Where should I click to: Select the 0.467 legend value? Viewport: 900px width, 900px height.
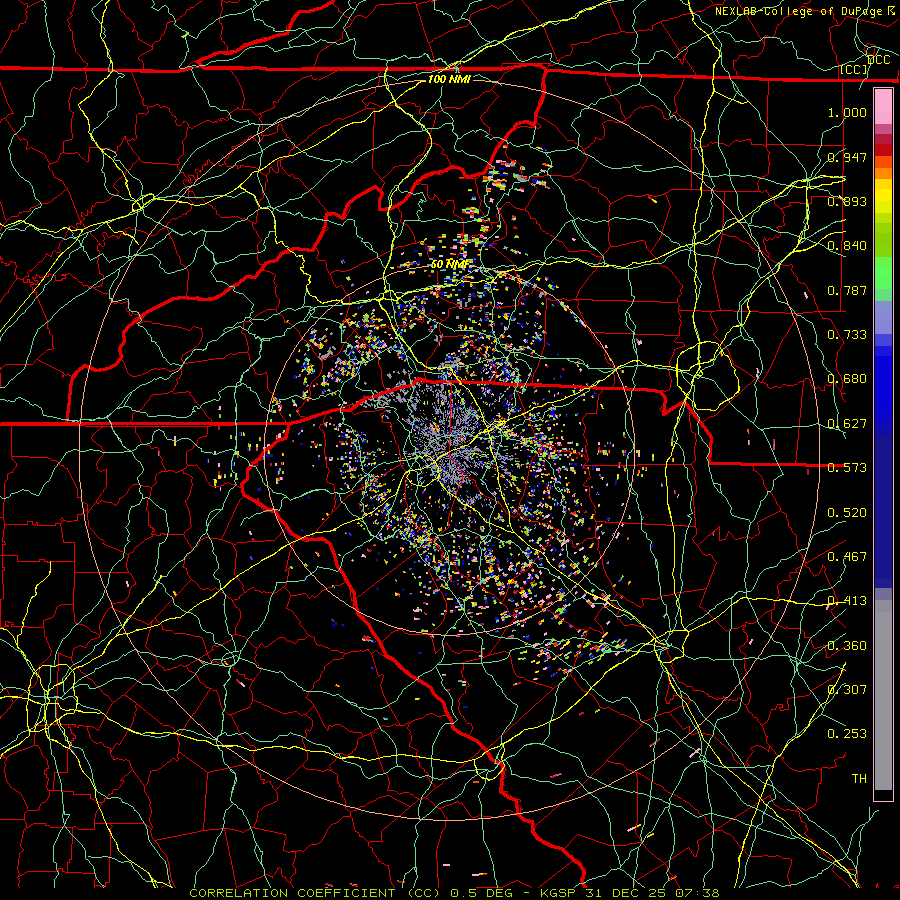pyautogui.click(x=847, y=557)
